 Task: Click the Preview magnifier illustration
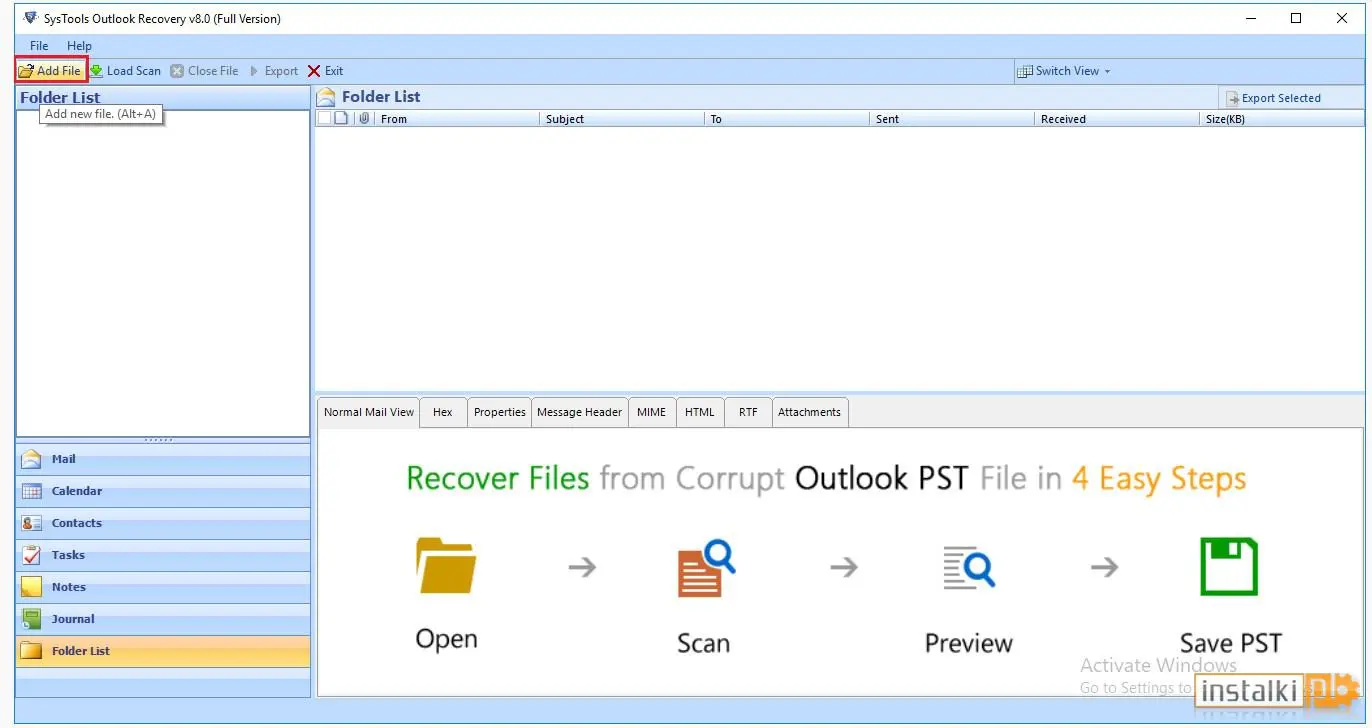click(x=968, y=568)
